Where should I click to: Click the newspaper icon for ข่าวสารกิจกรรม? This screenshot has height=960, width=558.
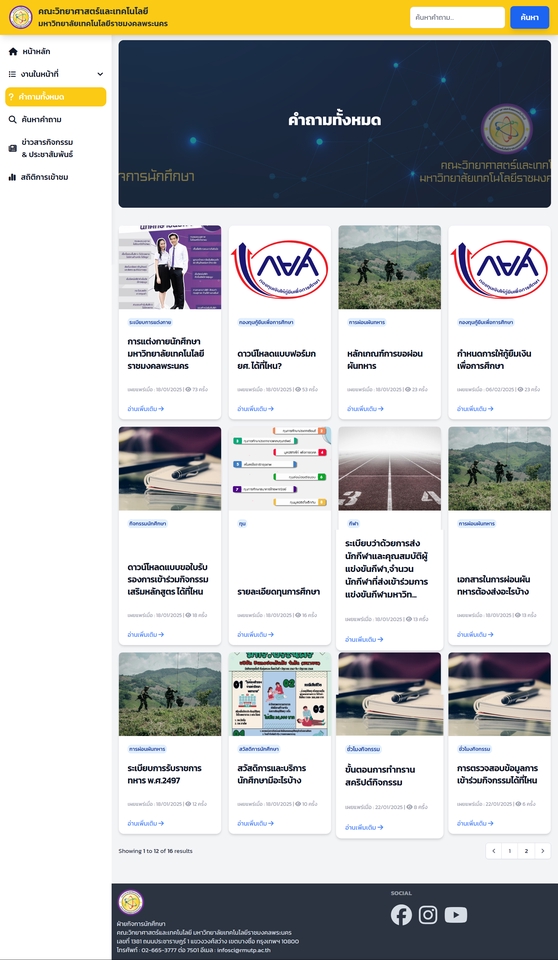point(13,148)
